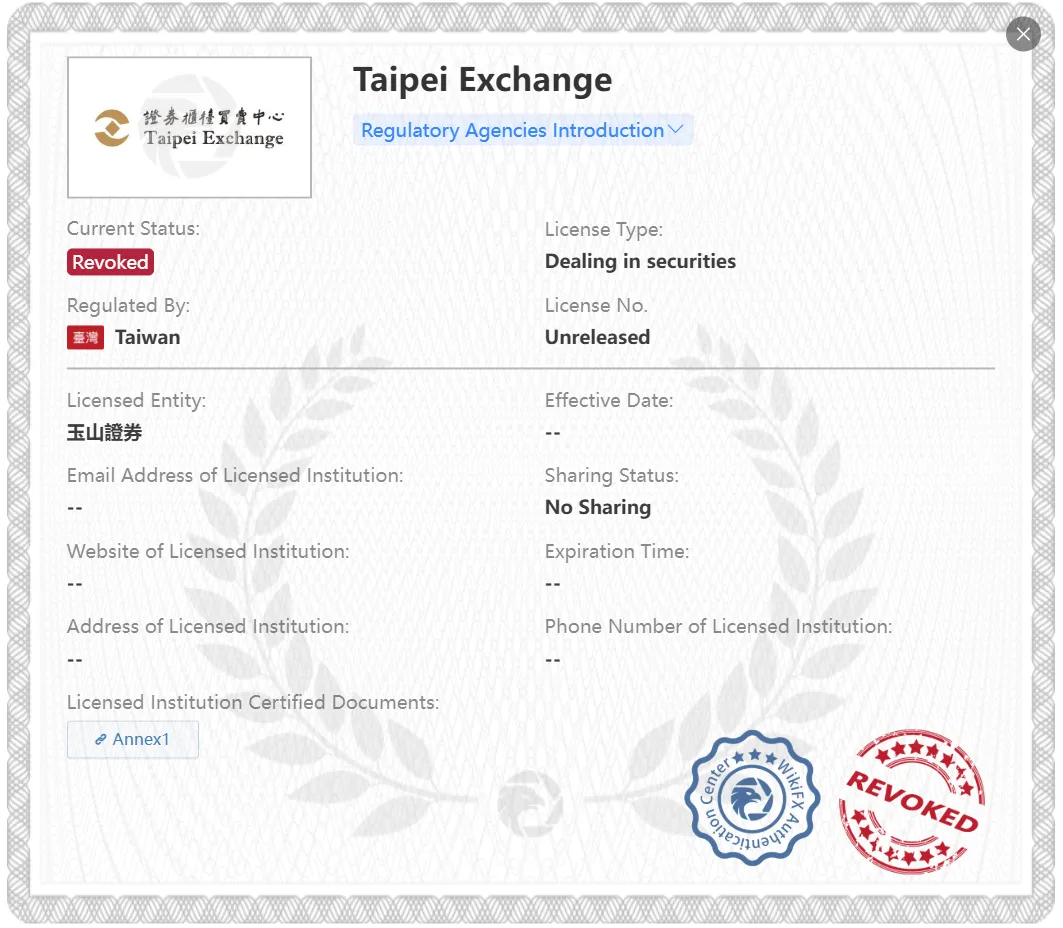This screenshot has width=1063, height=928.
Task: Click the 'Expiration Time:' label
Action: pos(617,552)
